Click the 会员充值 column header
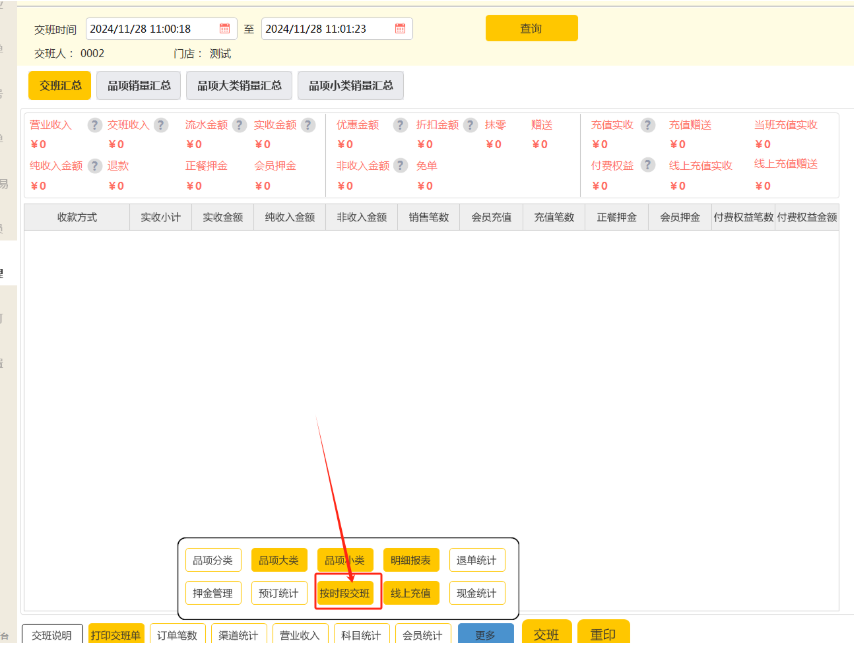The image size is (854, 646). [x=492, y=217]
